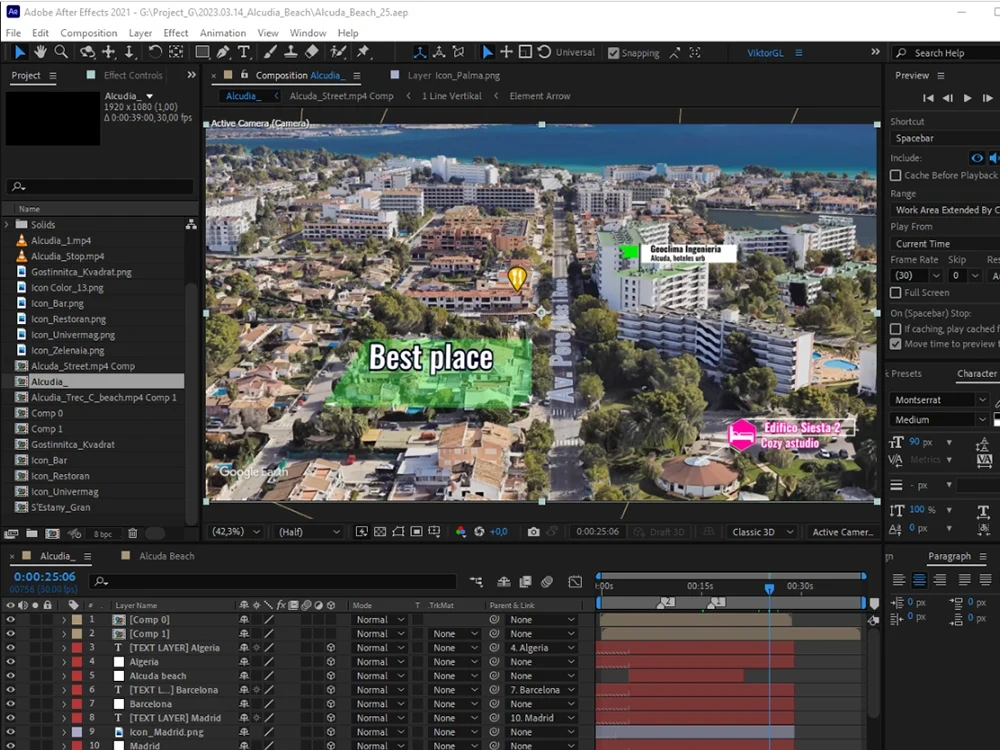
Task: Click the exposure value +0,0 in viewer
Action: [498, 532]
